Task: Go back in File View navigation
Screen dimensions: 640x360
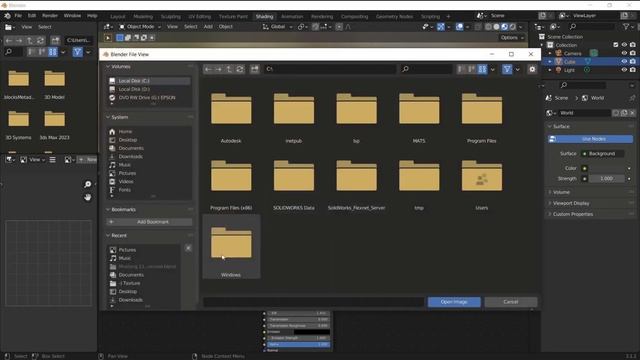Action: pyautogui.click(x=208, y=69)
